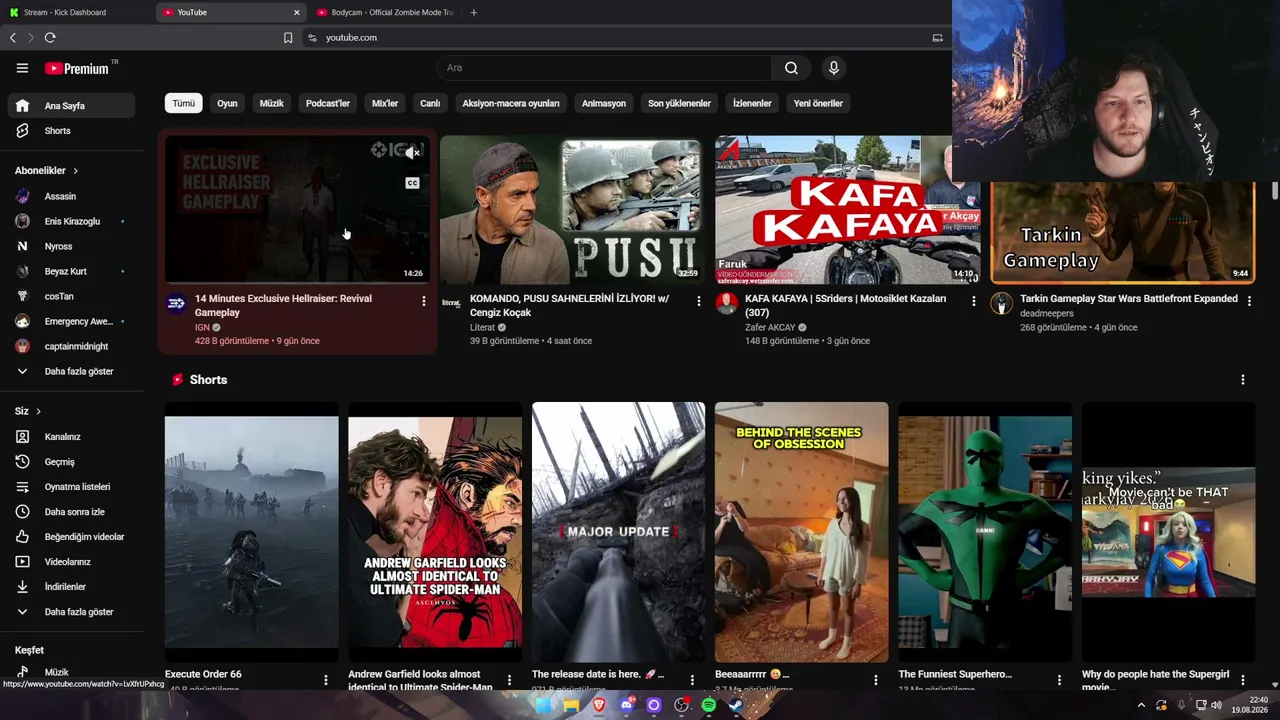This screenshot has height=720, width=1280.
Task: Bookmark this page using the bookmark icon
Action: coord(288,38)
